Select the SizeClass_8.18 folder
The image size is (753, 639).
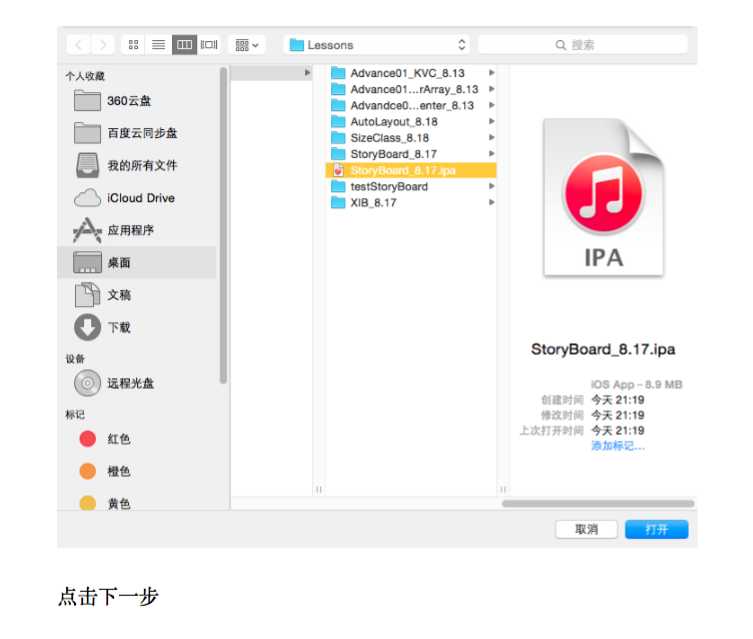point(411,138)
